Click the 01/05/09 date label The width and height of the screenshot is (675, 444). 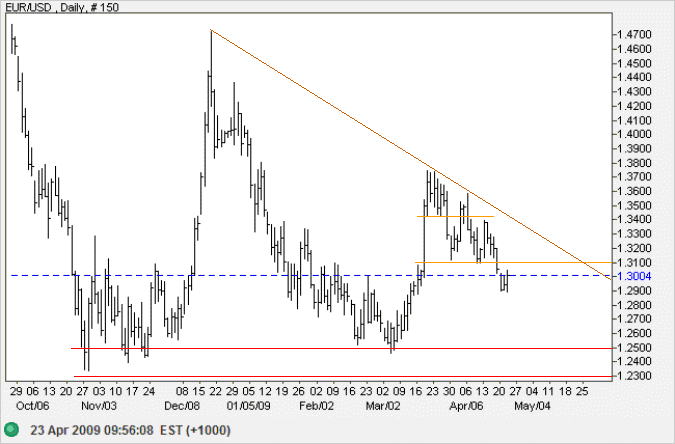coord(248,406)
